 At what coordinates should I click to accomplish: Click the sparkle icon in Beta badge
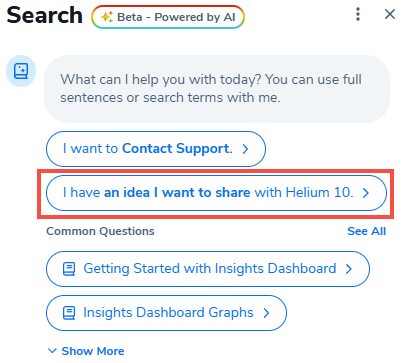point(107,17)
